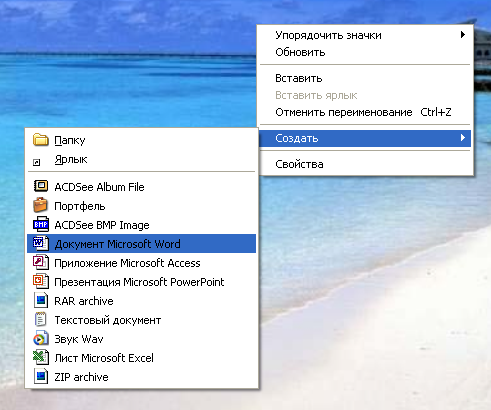Click the folder icon beside Папку
Image resolution: width=491 pixels, height=410 pixels.
[41, 140]
